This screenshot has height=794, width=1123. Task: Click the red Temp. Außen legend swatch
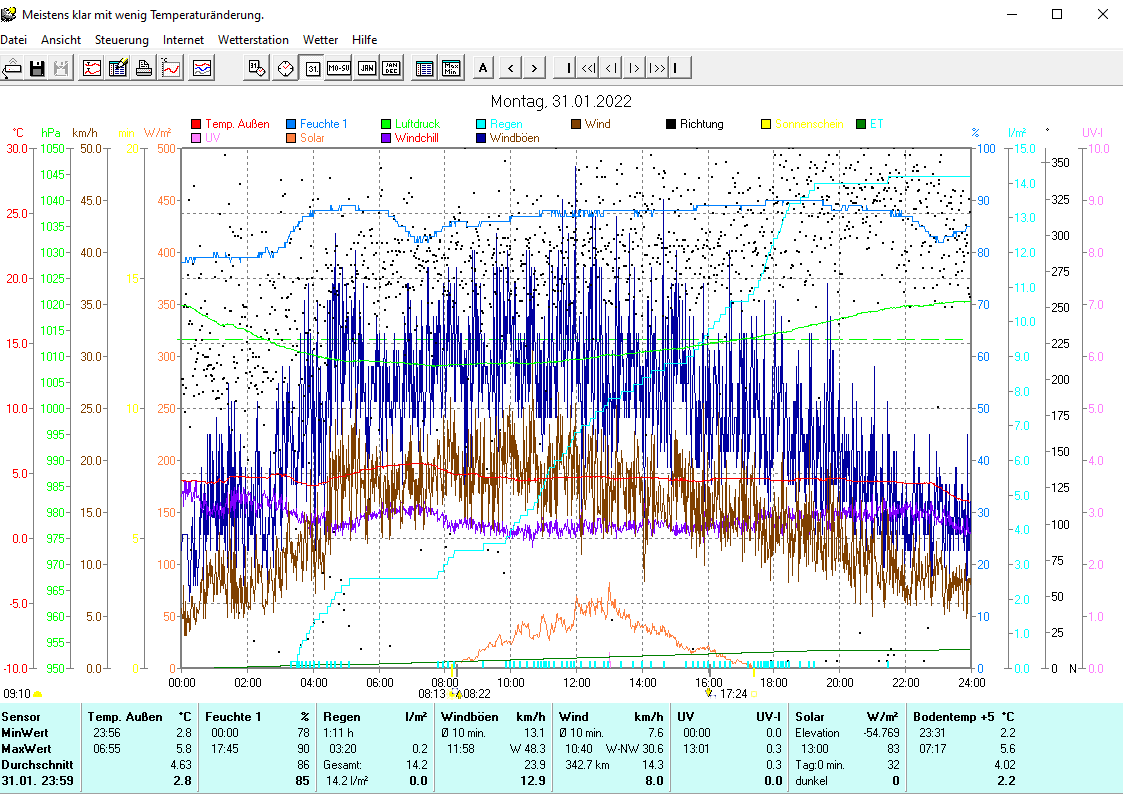pyautogui.click(x=196, y=125)
